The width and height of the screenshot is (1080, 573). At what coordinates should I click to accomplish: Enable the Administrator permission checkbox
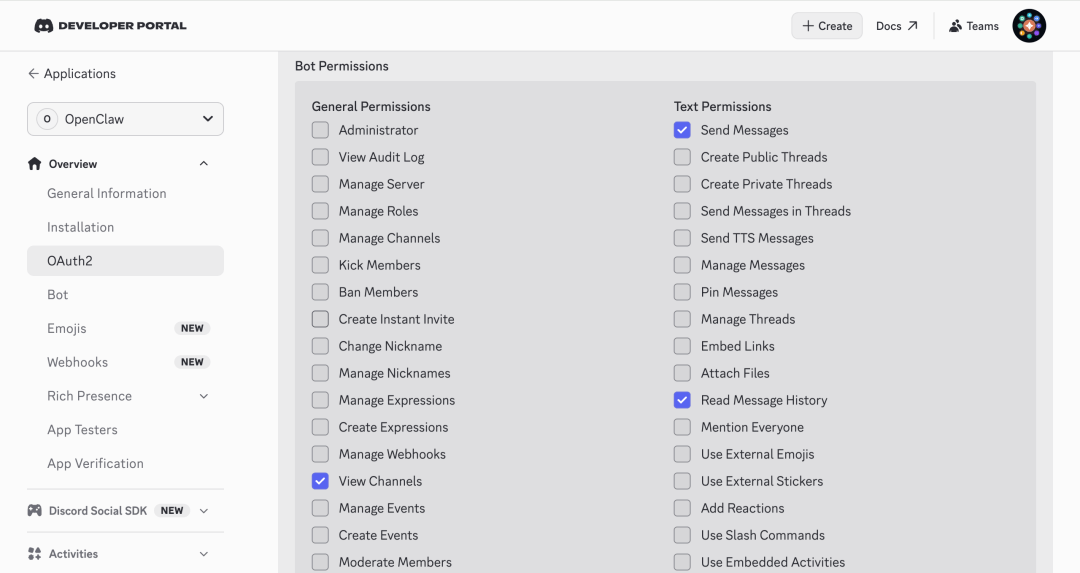[320, 130]
